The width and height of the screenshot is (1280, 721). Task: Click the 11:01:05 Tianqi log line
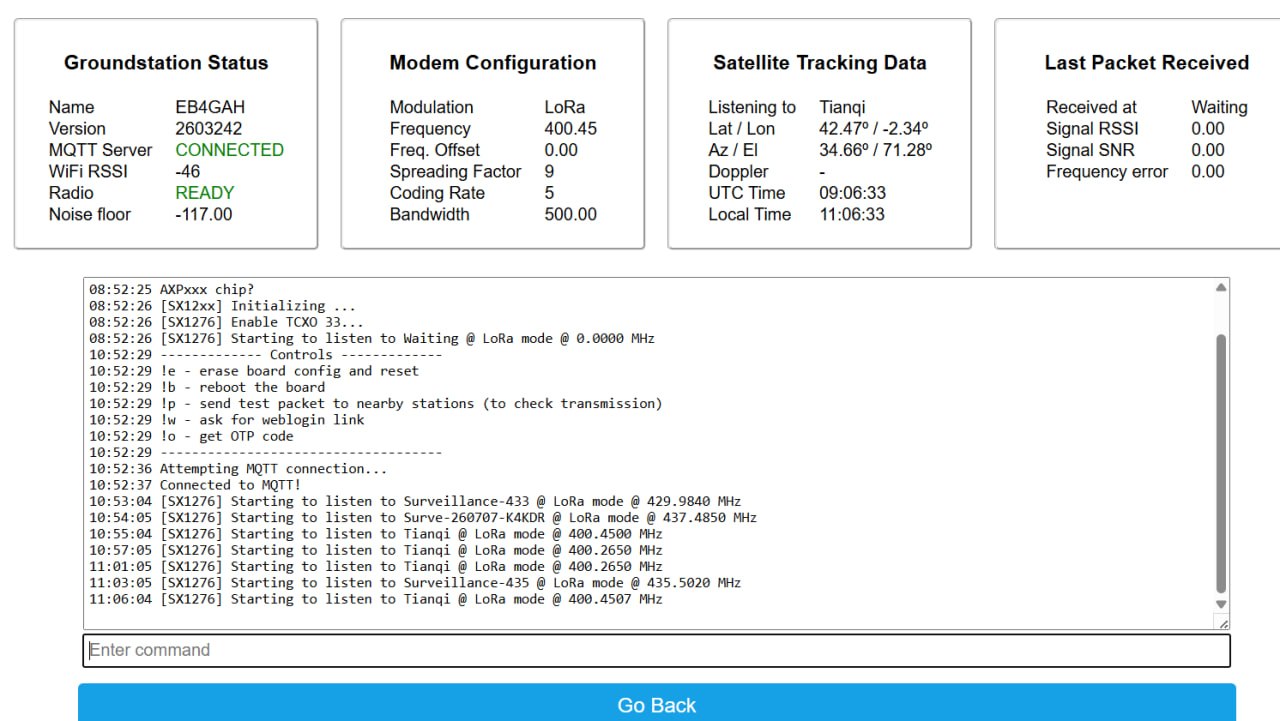[x=376, y=566]
